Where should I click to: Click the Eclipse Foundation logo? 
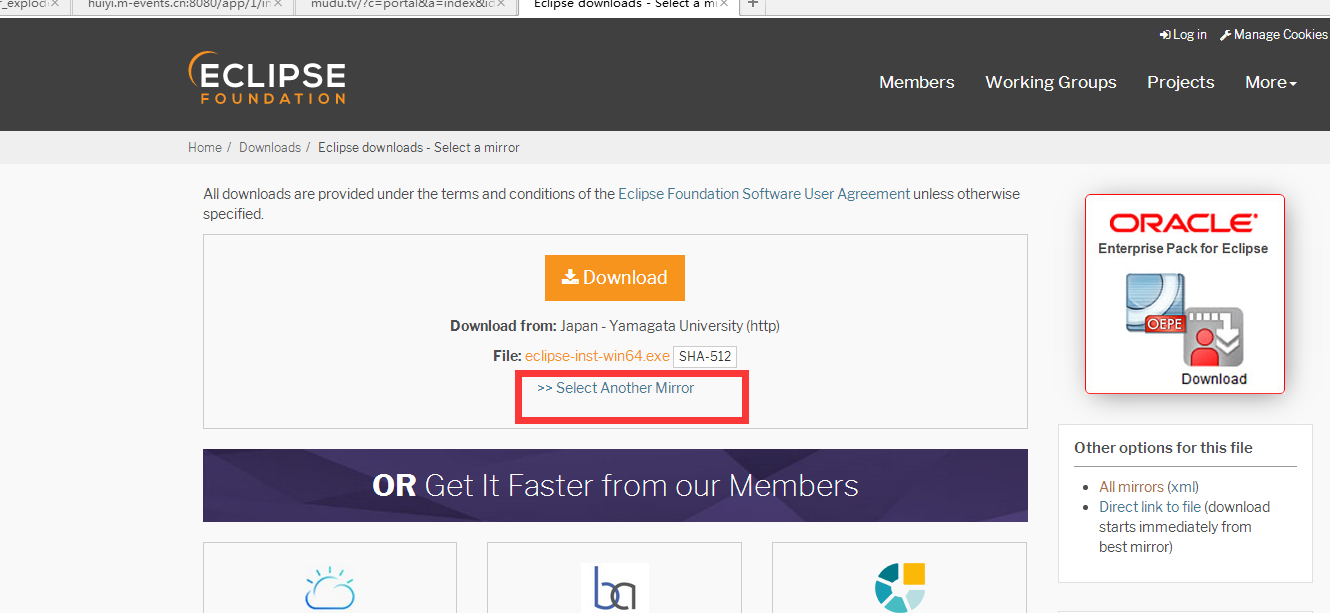(x=267, y=78)
